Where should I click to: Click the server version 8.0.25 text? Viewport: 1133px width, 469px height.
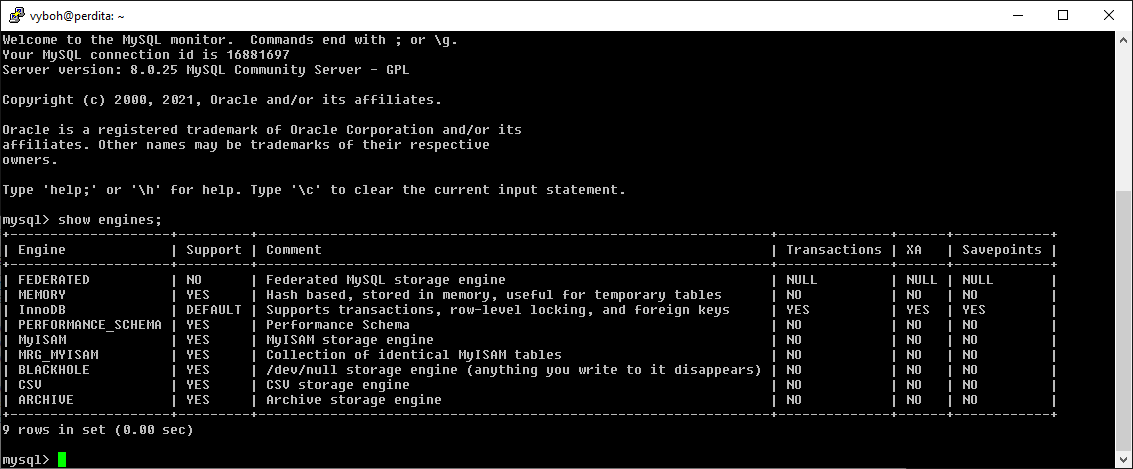point(206,70)
